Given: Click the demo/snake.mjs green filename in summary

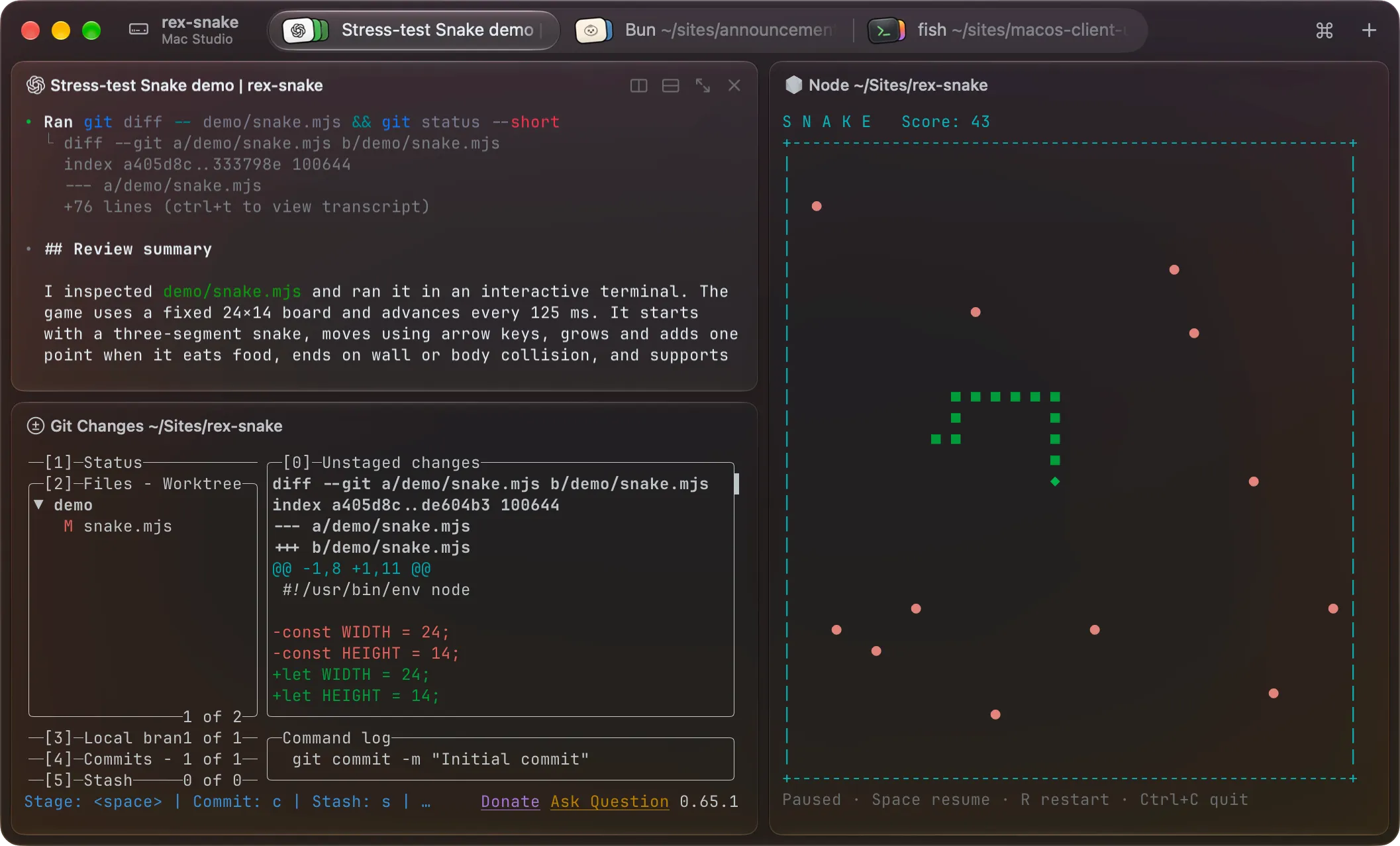Looking at the screenshot, I should pyautogui.click(x=232, y=291).
